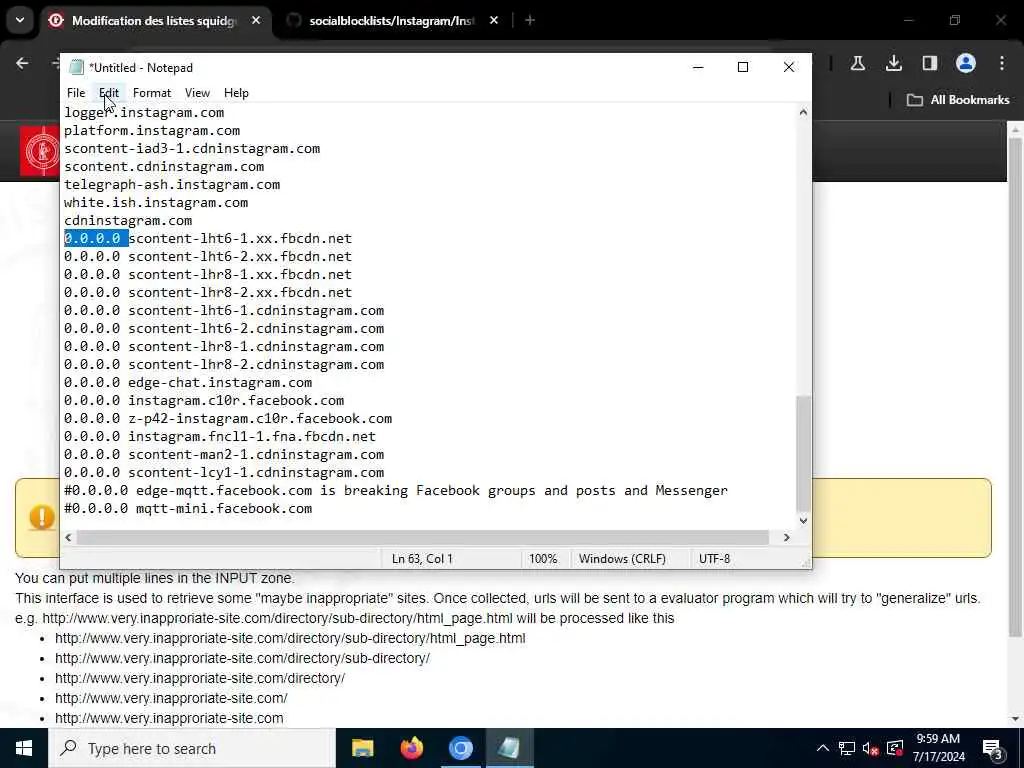Image resolution: width=1024 pixels, height=768 pixels.
Task: Click the browser page scrollbar thumb
Action: tap(1015, 387)
